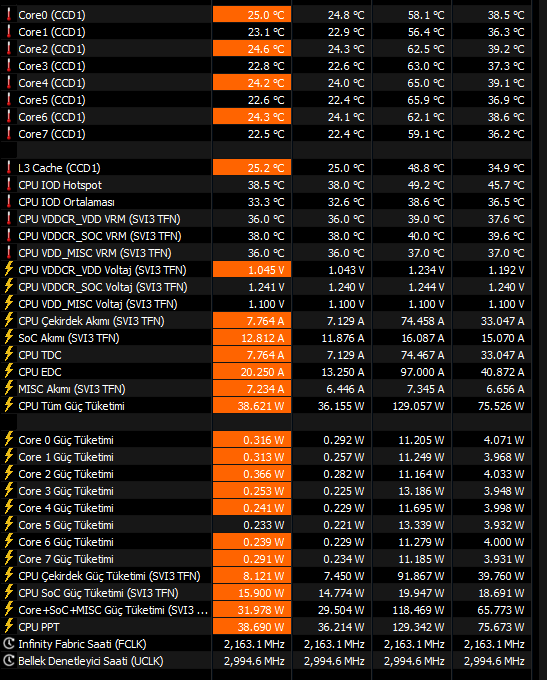Image resolution: width=547 pixels, height=680 pixels.
Task: Click the highlighted 20.250 A CPU EDC value
Action: [x=252, y=372]
